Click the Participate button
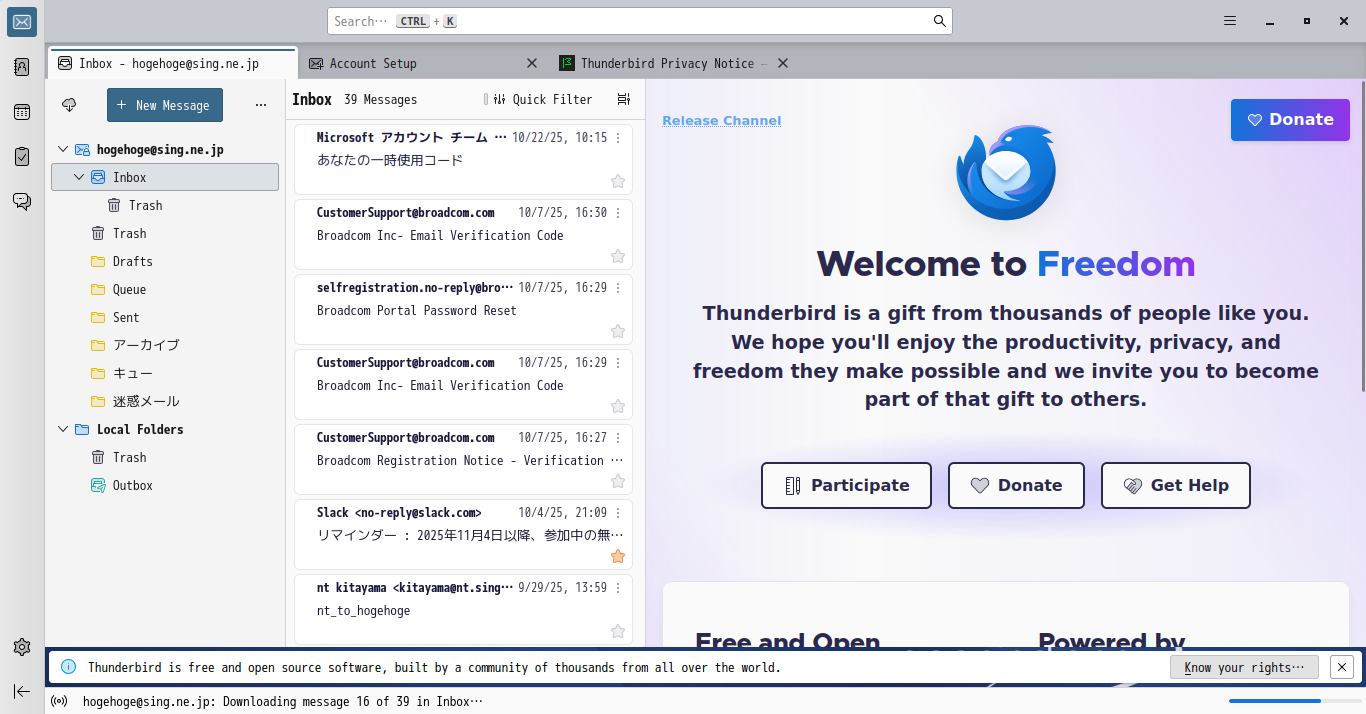This screenshot has width=1366, height=714. [846, 485]
